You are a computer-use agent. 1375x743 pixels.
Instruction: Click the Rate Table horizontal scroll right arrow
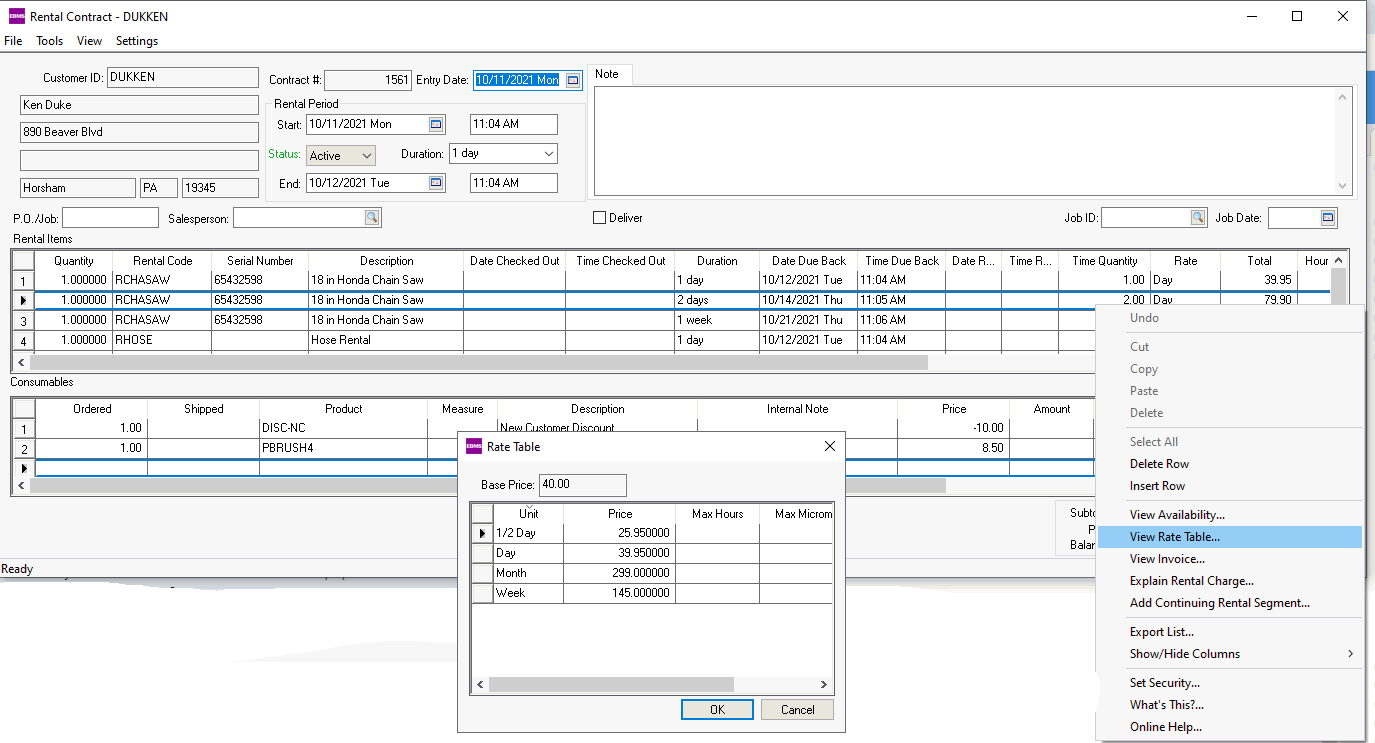click(x=824, y=685)
